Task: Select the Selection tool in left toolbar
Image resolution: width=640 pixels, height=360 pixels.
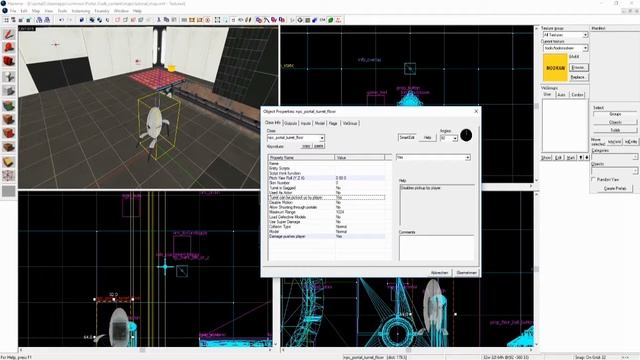Action: point(9,34)
